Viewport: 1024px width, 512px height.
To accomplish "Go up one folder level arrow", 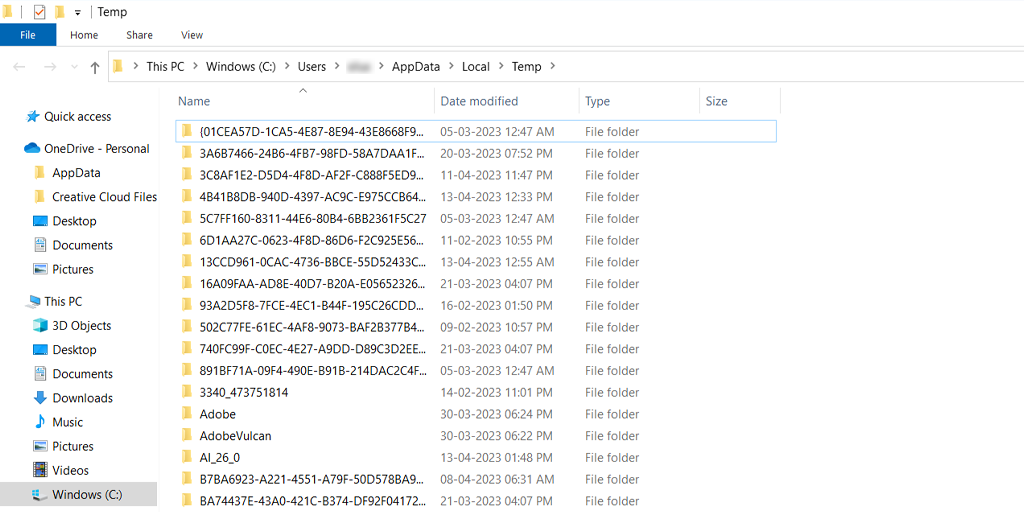I will point(95,67).
